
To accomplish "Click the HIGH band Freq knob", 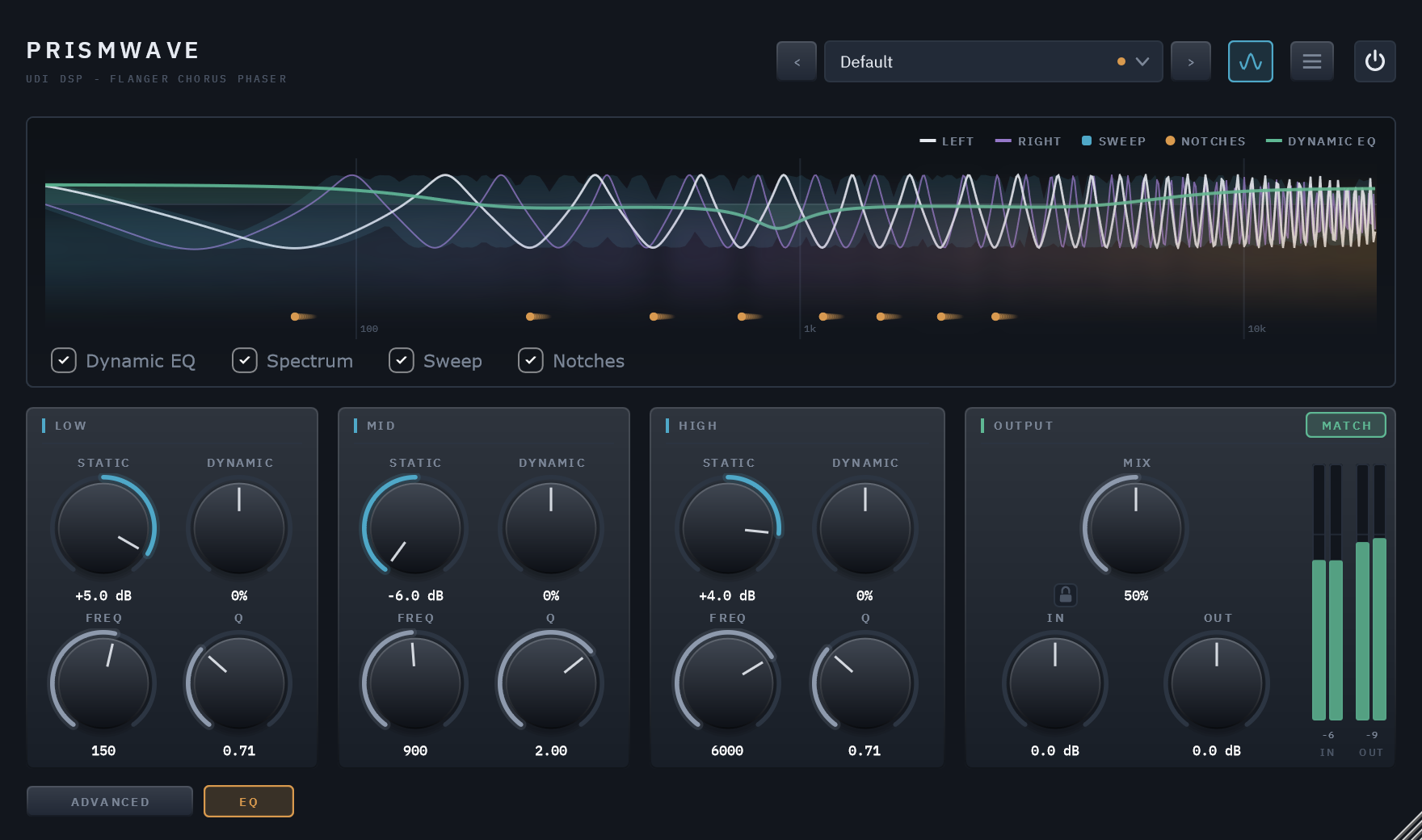I will [728, 683].
